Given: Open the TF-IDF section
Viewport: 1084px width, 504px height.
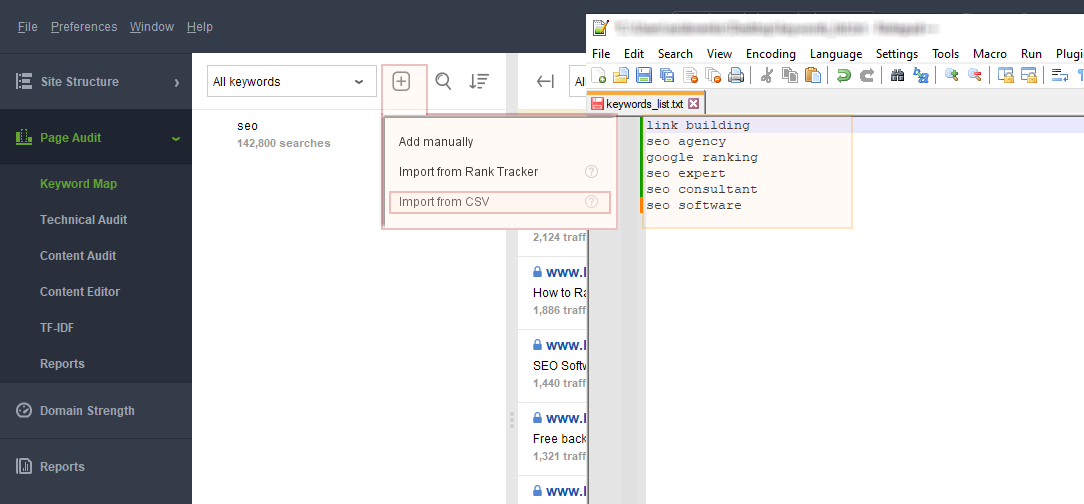Looking at the screenshot, I should point(57,328).
